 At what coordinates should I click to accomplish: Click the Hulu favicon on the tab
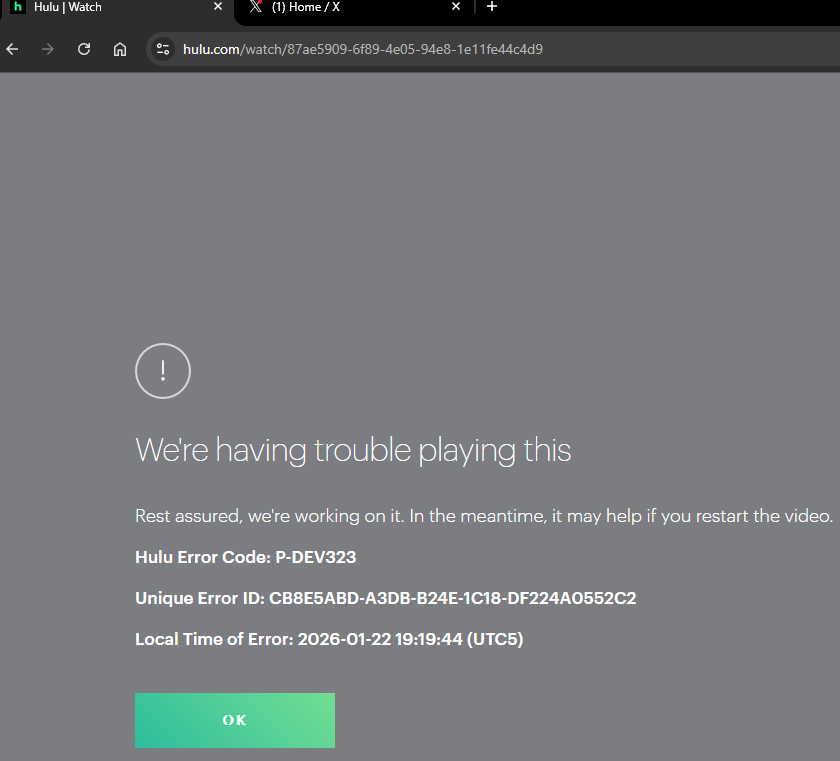pyautogui.click(x=18, y=7)
